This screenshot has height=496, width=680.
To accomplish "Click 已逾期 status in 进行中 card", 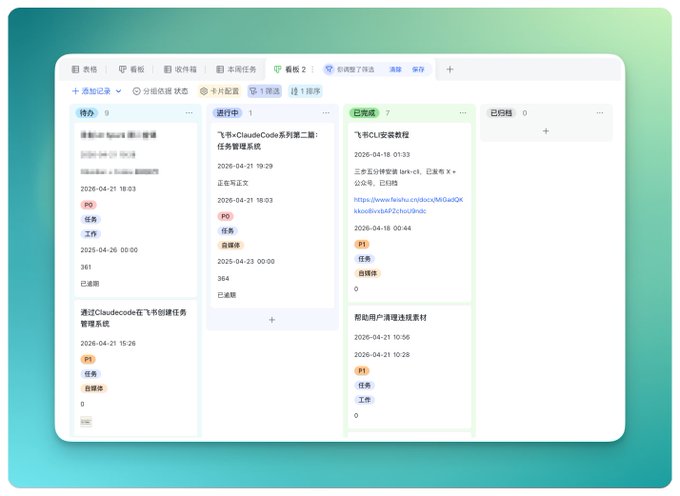I will (x=226, y=295).
